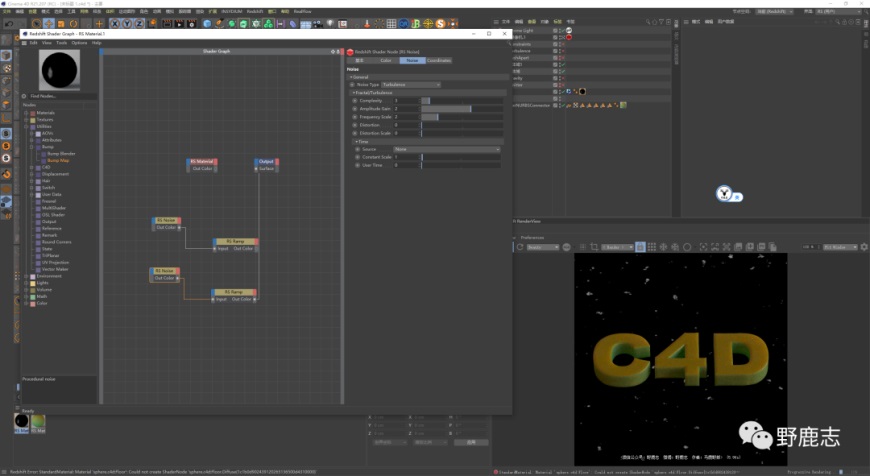Open Edit Render Settings clapperboard with gear

click(191, 24)
